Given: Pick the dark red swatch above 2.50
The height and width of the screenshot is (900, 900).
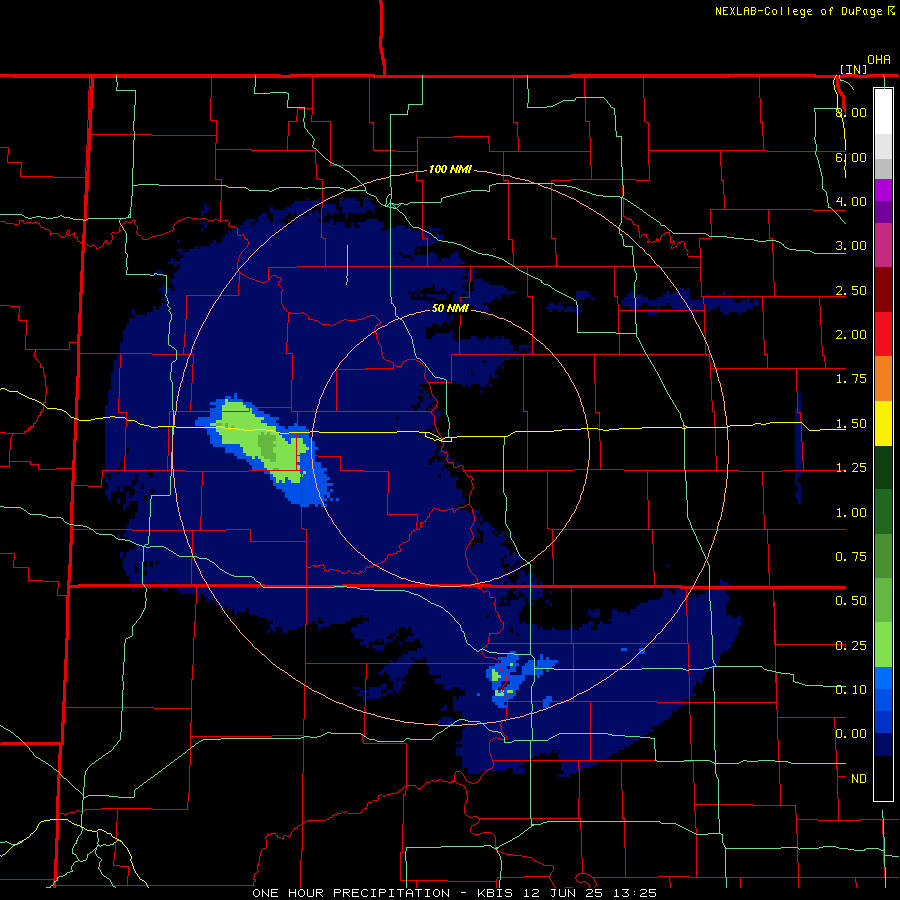Looking at the screenshot, I should click(883, 290).
